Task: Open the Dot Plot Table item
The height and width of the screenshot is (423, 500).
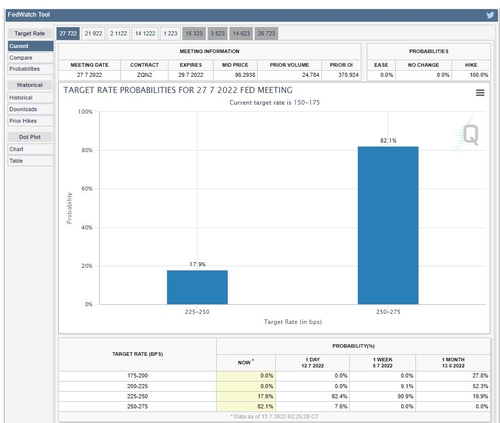Action: (30, 161)
